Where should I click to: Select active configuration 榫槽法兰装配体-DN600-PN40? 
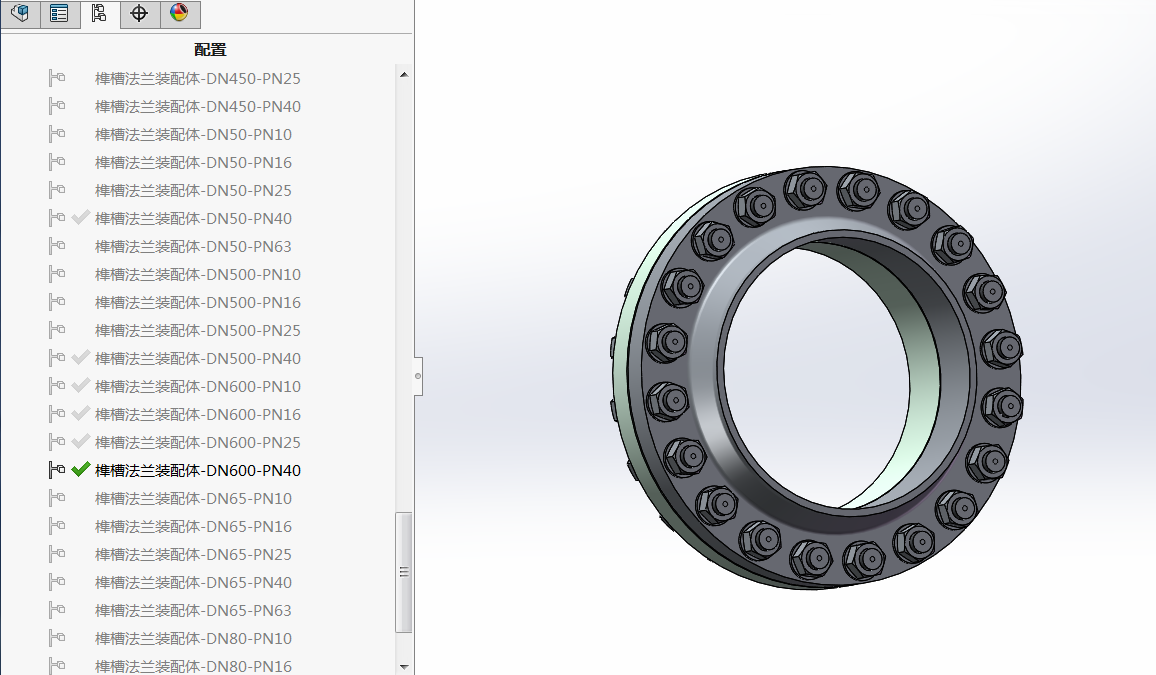coord(198,470)
